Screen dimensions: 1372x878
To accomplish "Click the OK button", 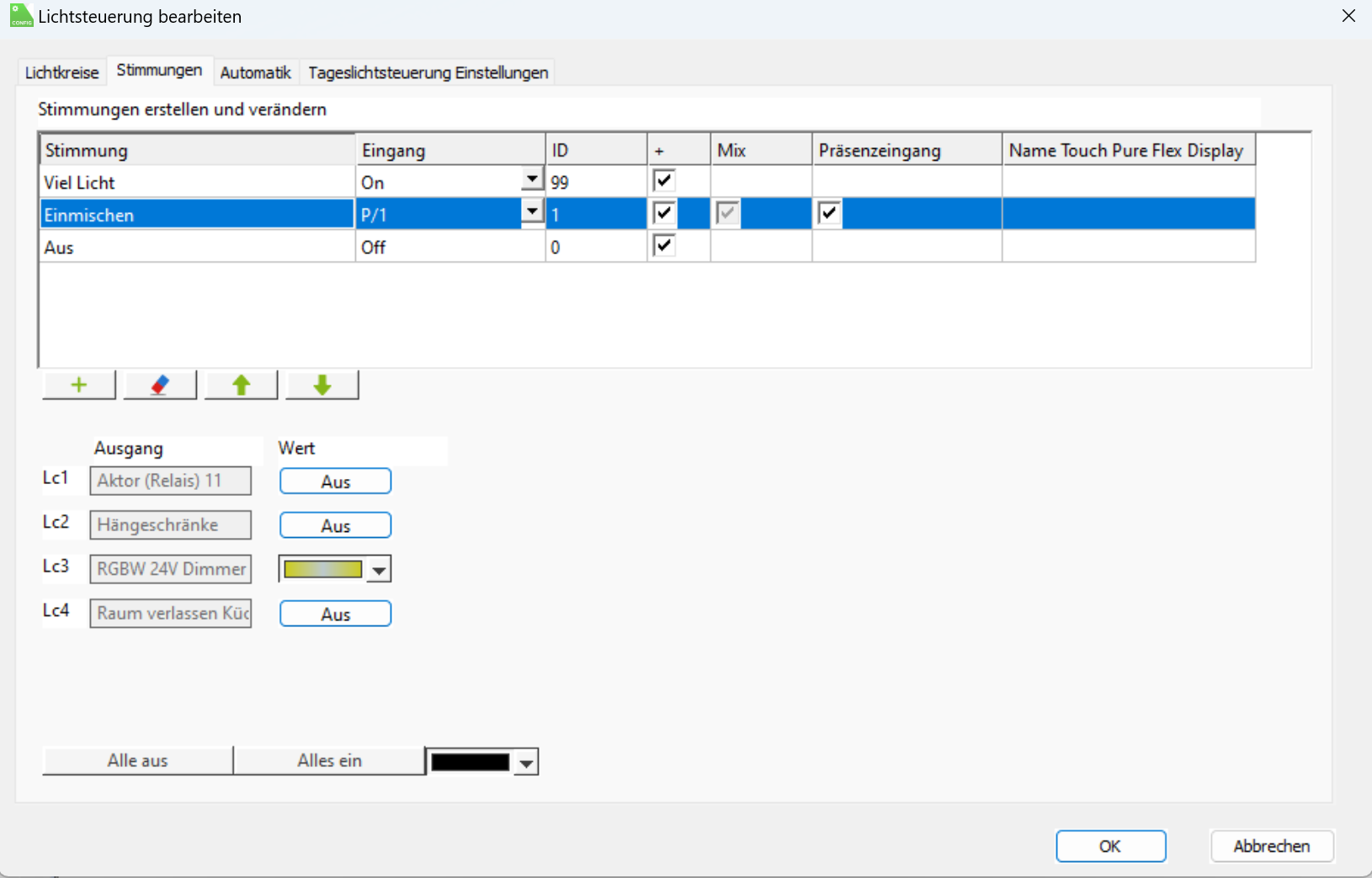I will click(x=1110, y=846).
